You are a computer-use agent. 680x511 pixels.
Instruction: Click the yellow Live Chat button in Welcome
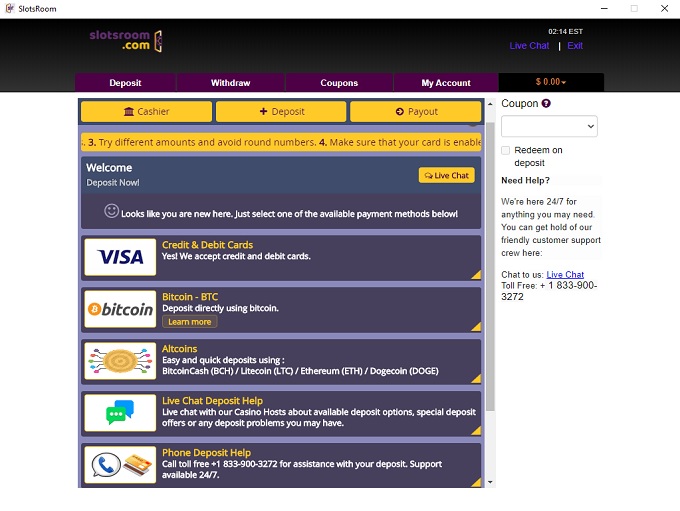pyautogui.click(x=447, y=175)
